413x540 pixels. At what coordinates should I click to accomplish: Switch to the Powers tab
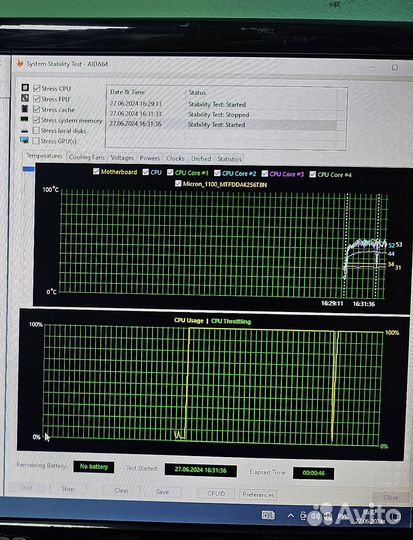[x=150, y=158]
